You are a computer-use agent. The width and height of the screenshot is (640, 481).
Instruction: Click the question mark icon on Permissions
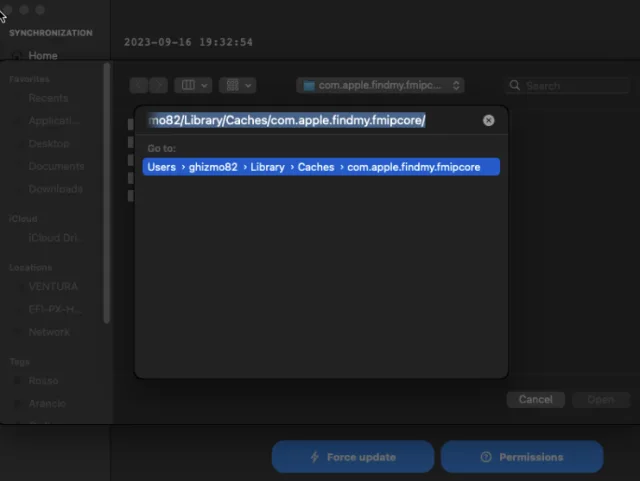tap(486, 457)
